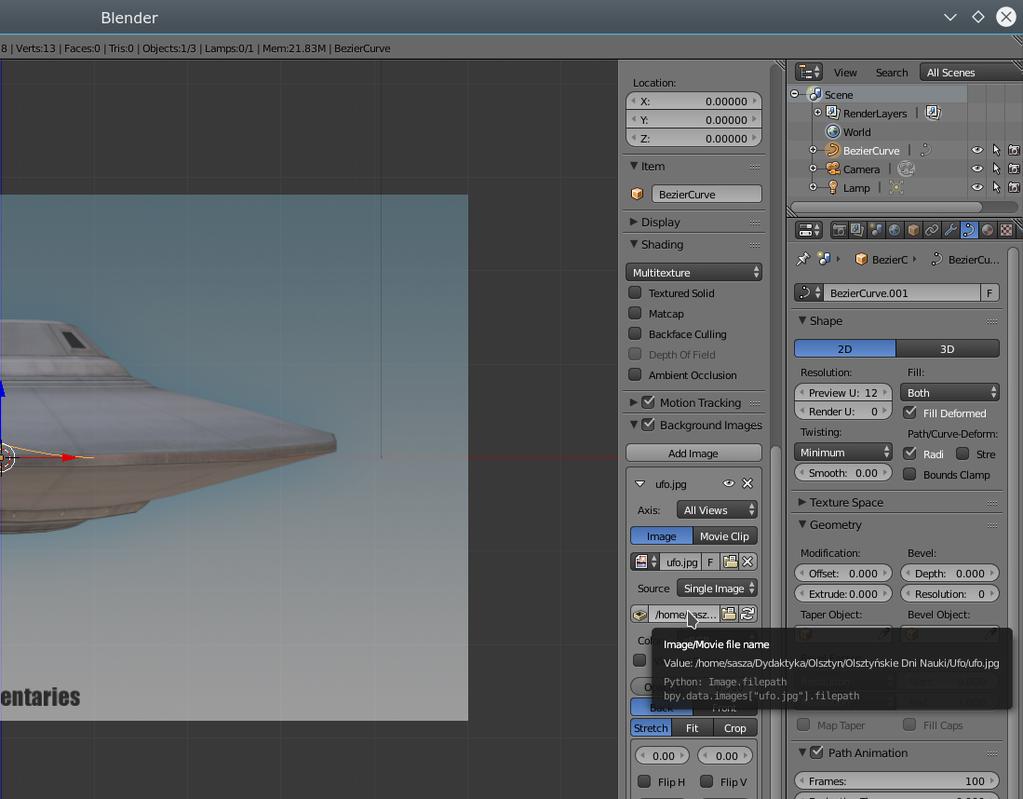Open the Object Constraints properties tab
The image size is (1023, 799).
click(932, 230)
